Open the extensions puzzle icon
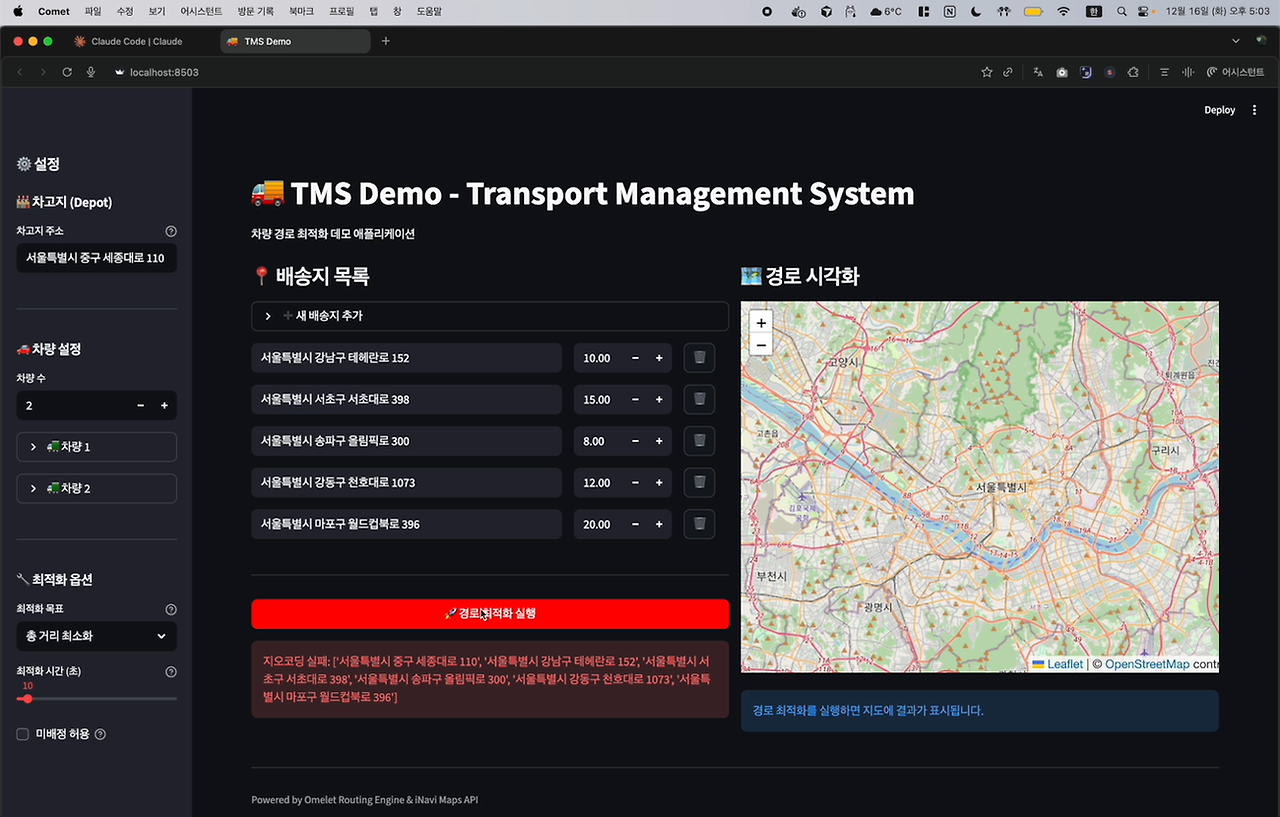Screen dimensions: 1280x817 tap(1133, 72)
